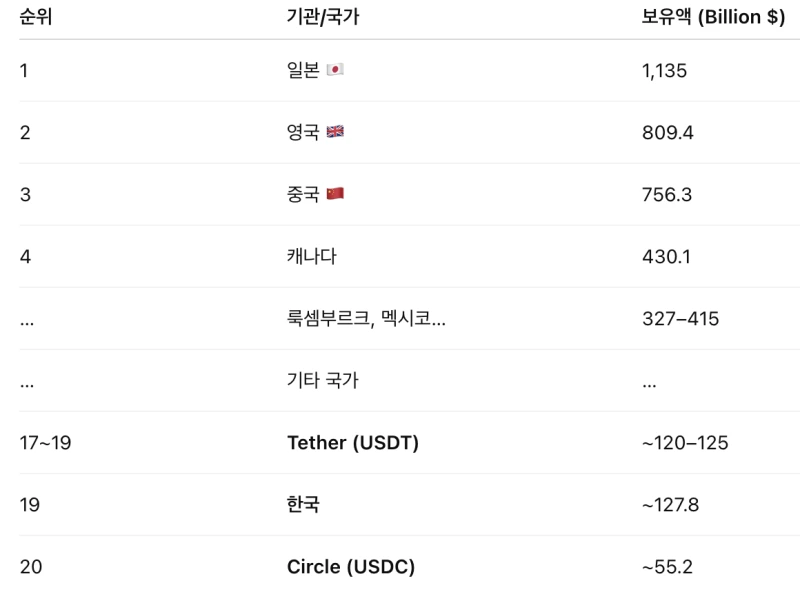
Task: Select the 1,135 value for Japan
Action: 664,70
